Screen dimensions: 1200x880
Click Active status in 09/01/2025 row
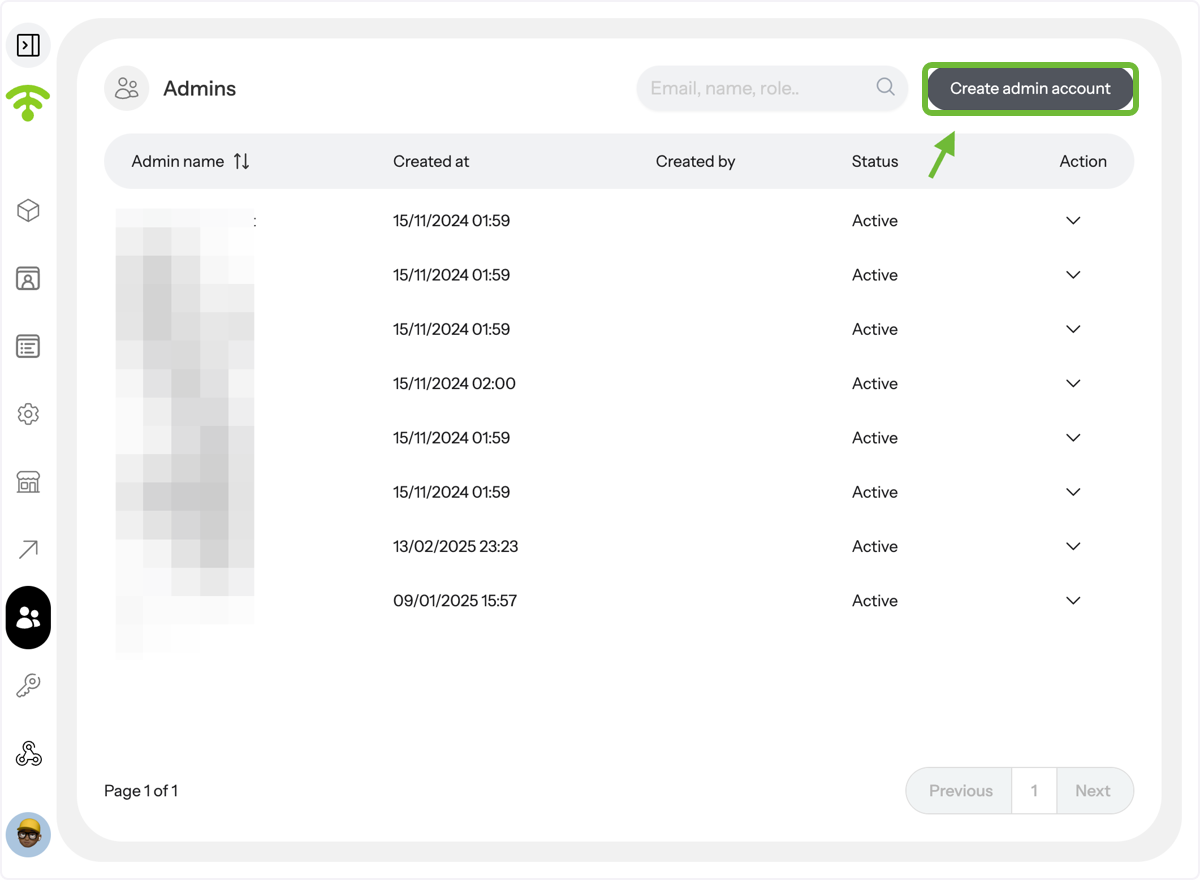875,600
